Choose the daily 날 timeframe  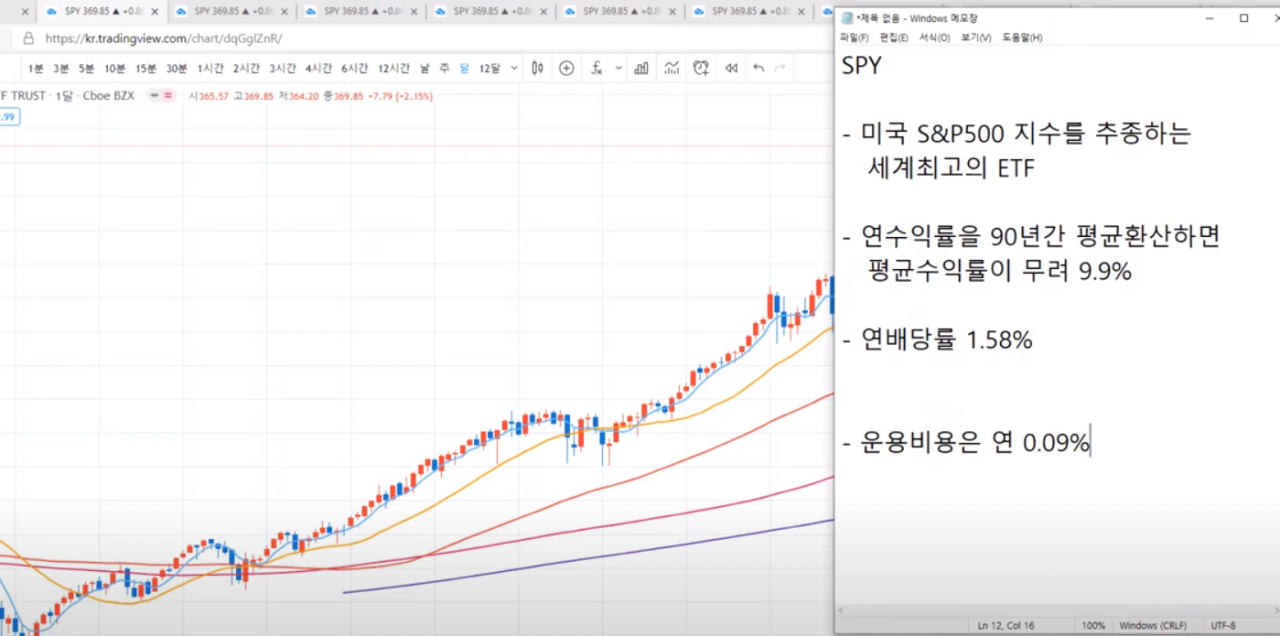point(425,68)
